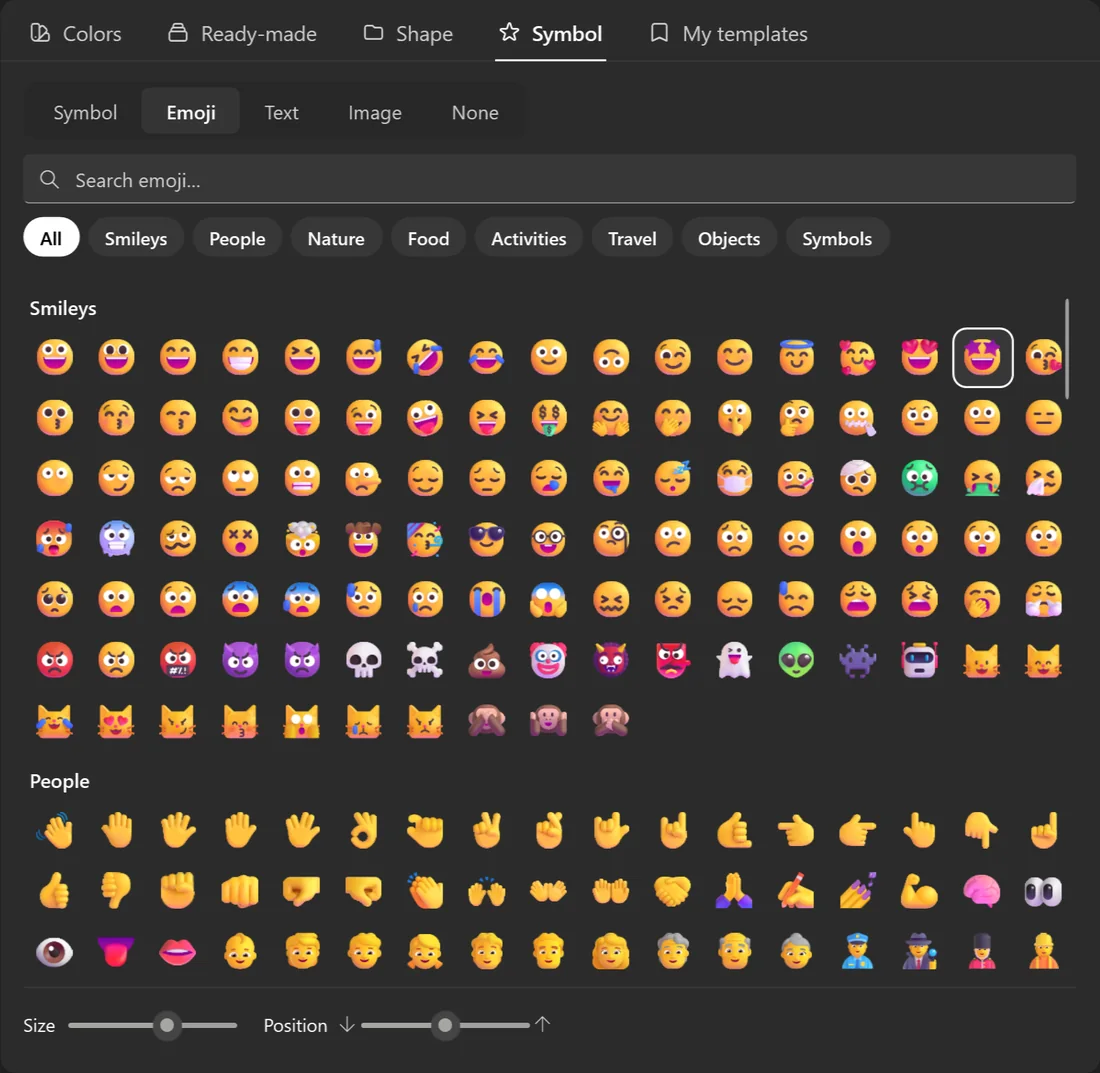Screen dimensions: 1100x1073
Task: Select the robot face emoji
Action: click(x=920, y=660)
